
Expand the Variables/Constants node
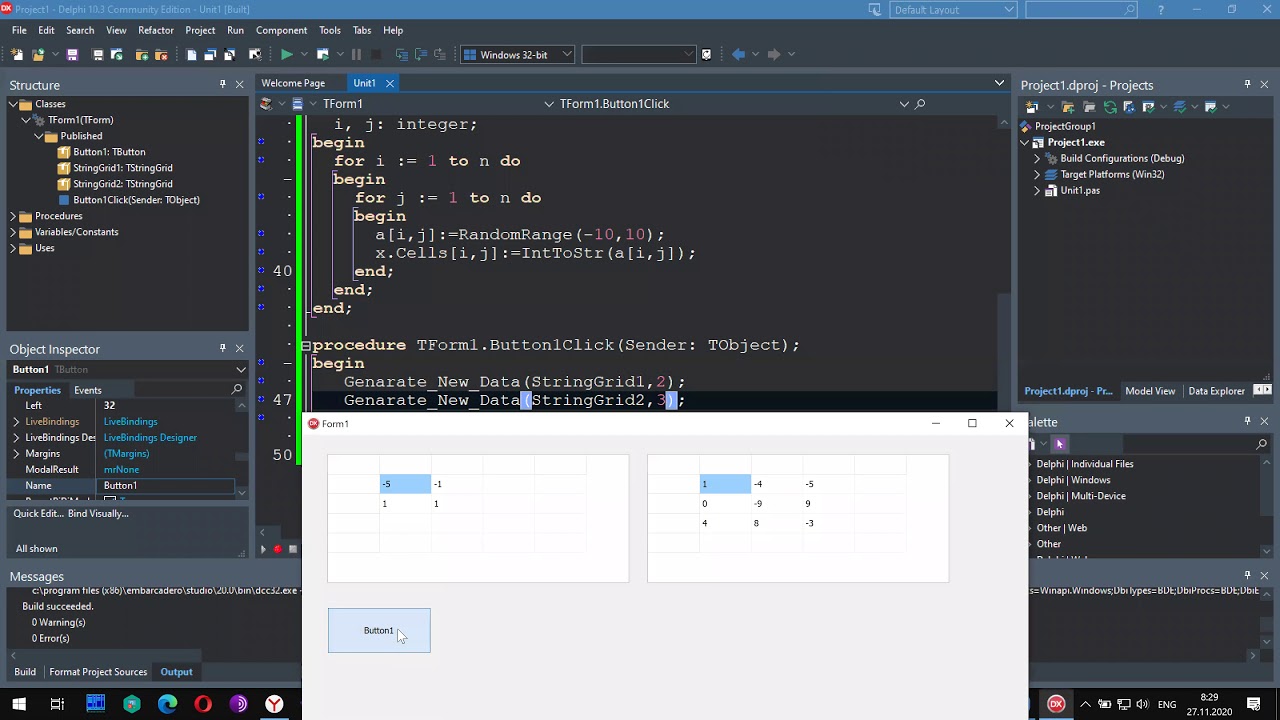click(x=14, y=232)
